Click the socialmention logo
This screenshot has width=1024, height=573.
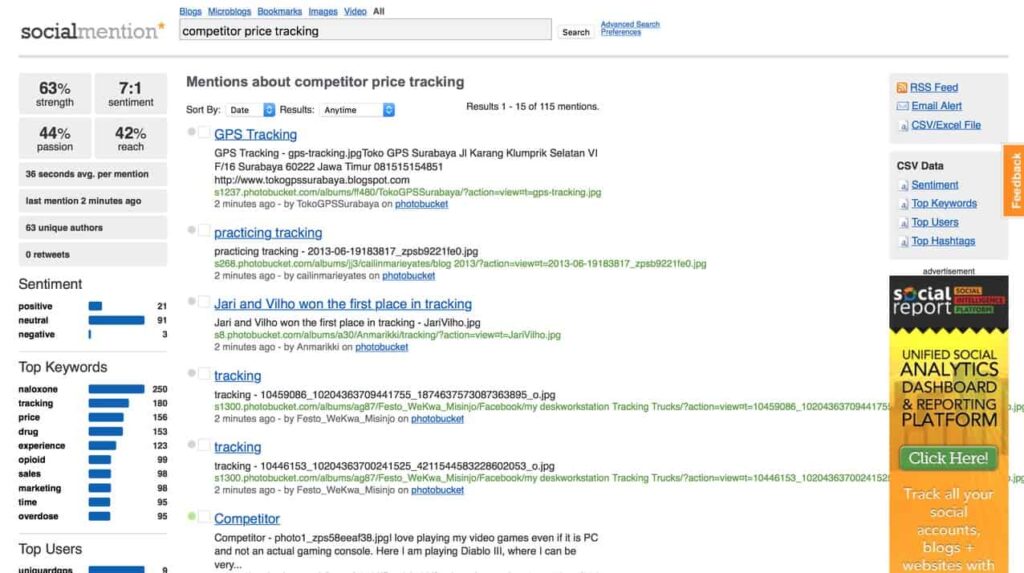click(x=92, y=31)
